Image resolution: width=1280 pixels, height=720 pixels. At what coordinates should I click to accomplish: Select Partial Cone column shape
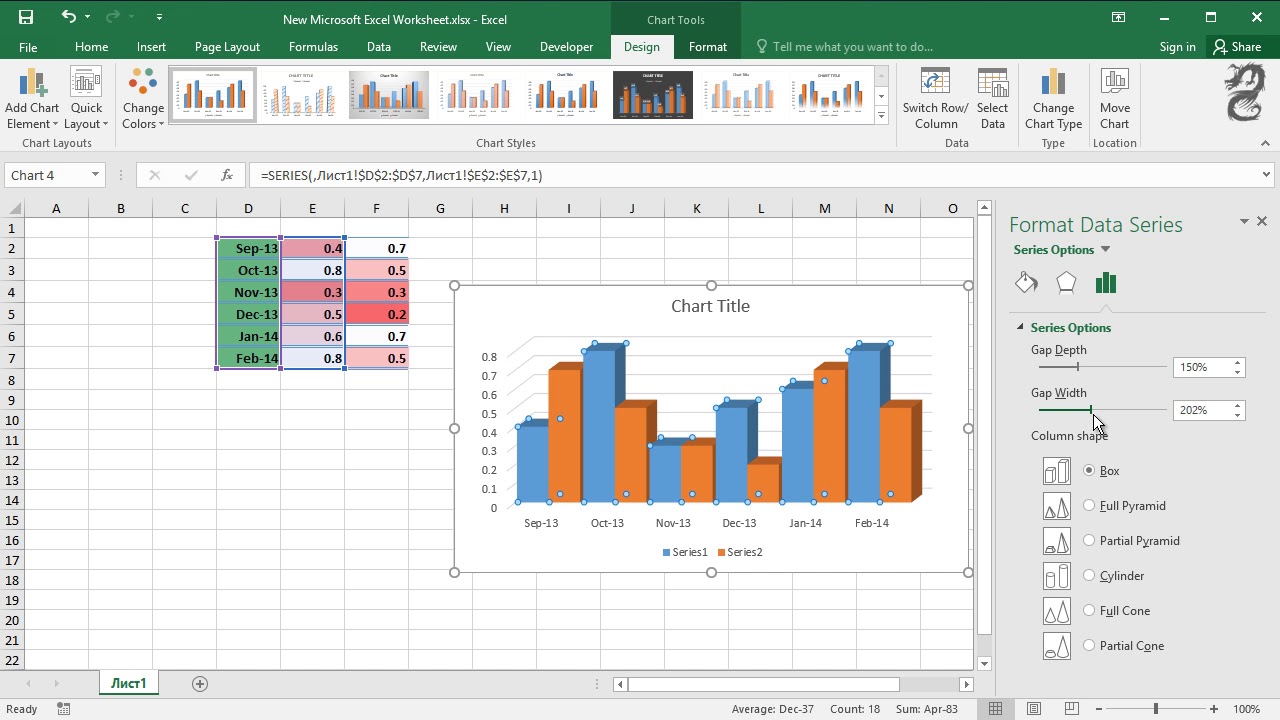(1089, 645)
